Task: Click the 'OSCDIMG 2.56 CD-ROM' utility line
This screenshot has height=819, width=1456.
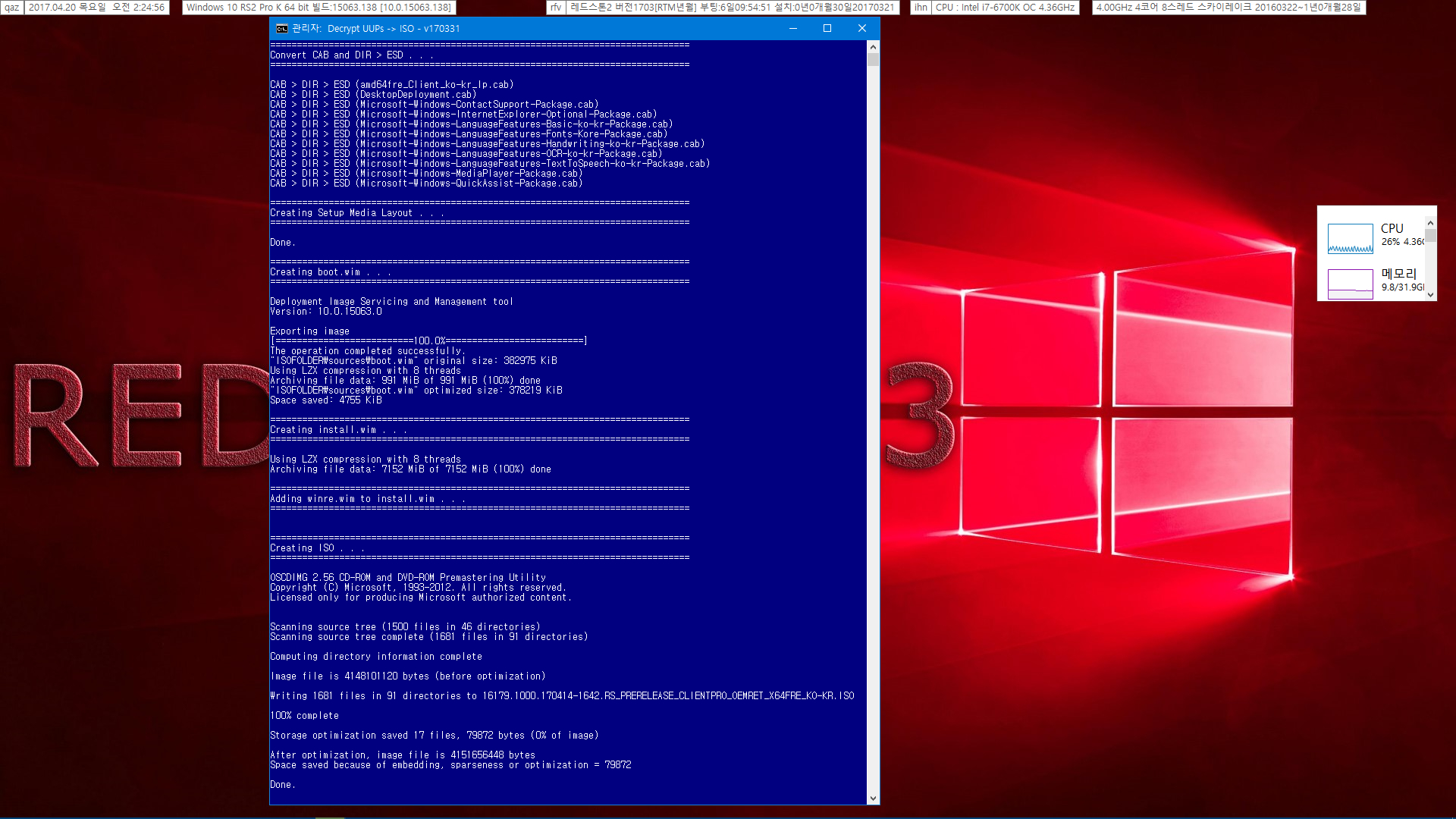Action: (x=408, y=578)
